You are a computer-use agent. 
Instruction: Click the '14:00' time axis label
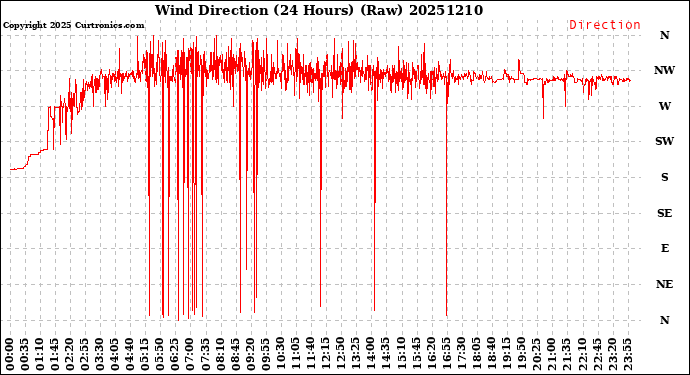pyautogui.click(x=371, y=354)
